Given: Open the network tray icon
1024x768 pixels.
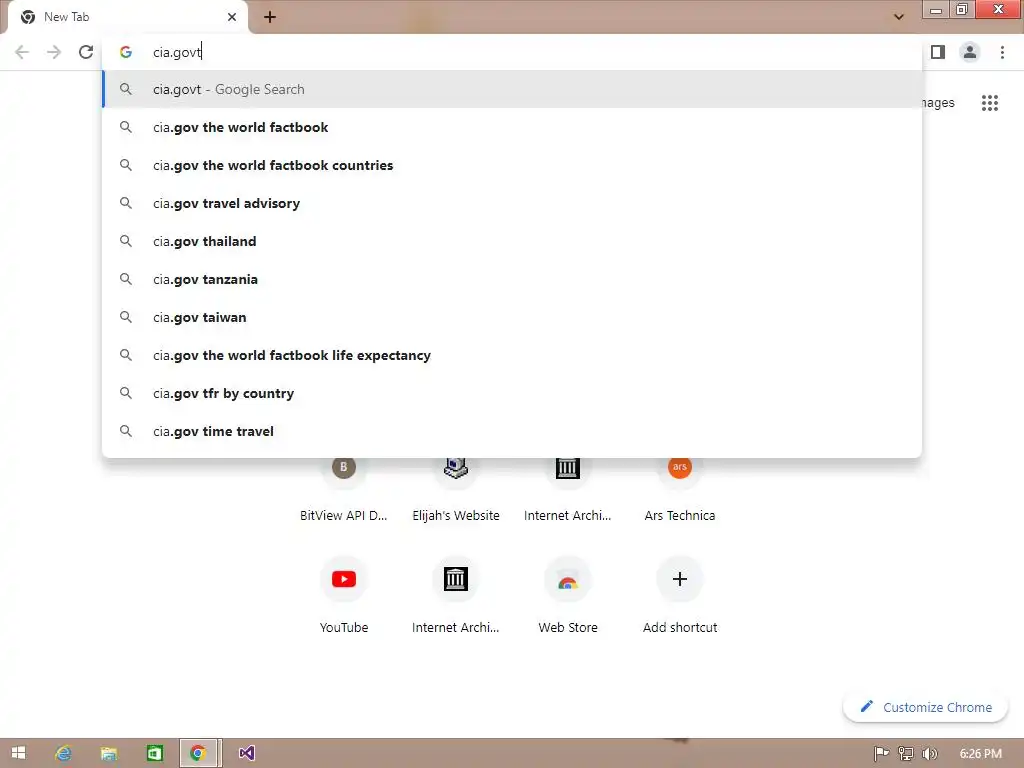Looking at the screenshot, I should pos(906,754).
